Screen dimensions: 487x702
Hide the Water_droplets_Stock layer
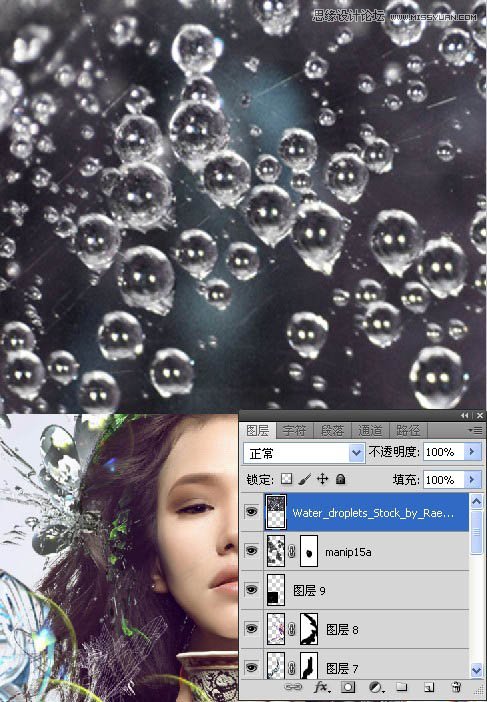(x=252, y=512)
